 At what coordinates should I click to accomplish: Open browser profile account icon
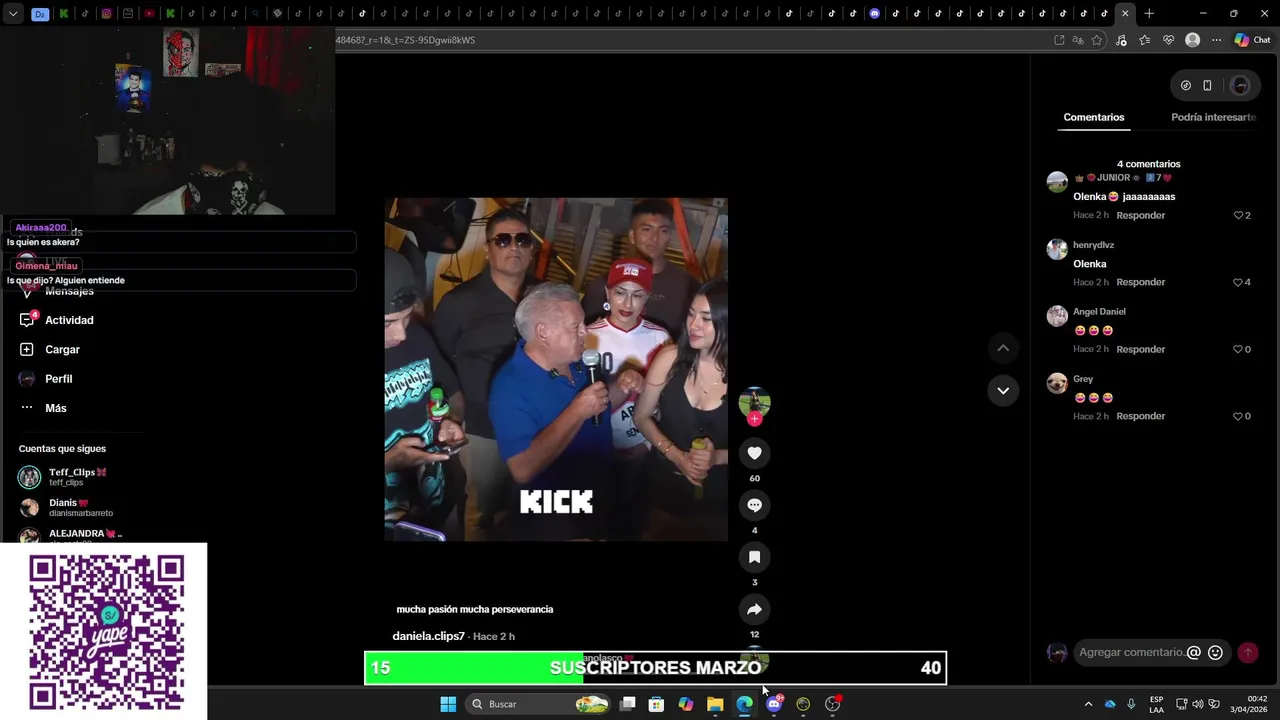tap(1192, 40)
